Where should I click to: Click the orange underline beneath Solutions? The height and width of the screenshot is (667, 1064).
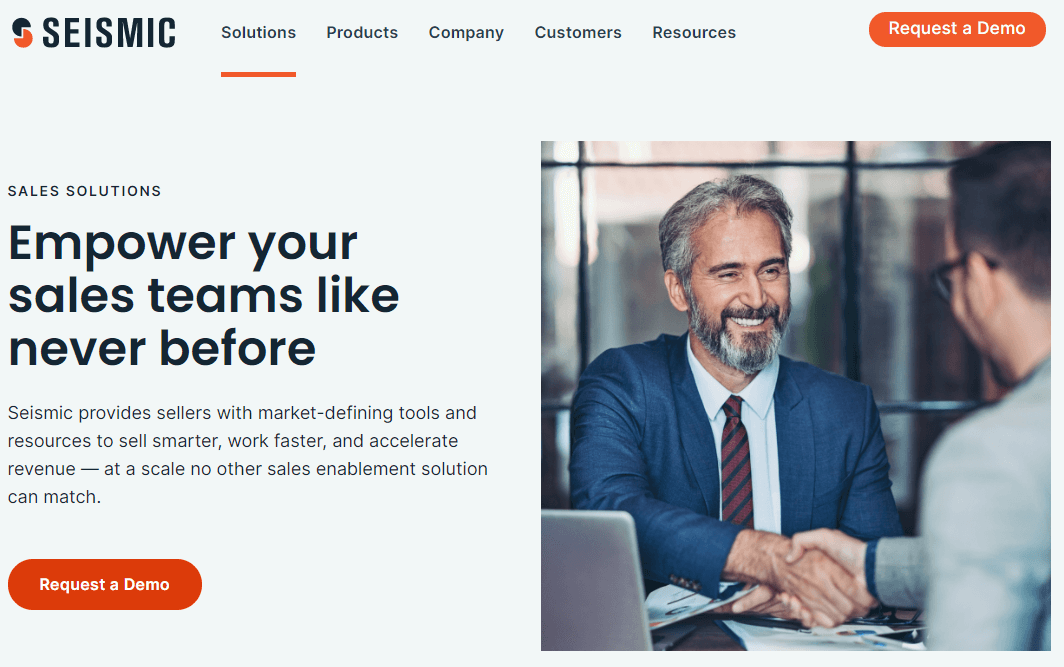point(259,74)
